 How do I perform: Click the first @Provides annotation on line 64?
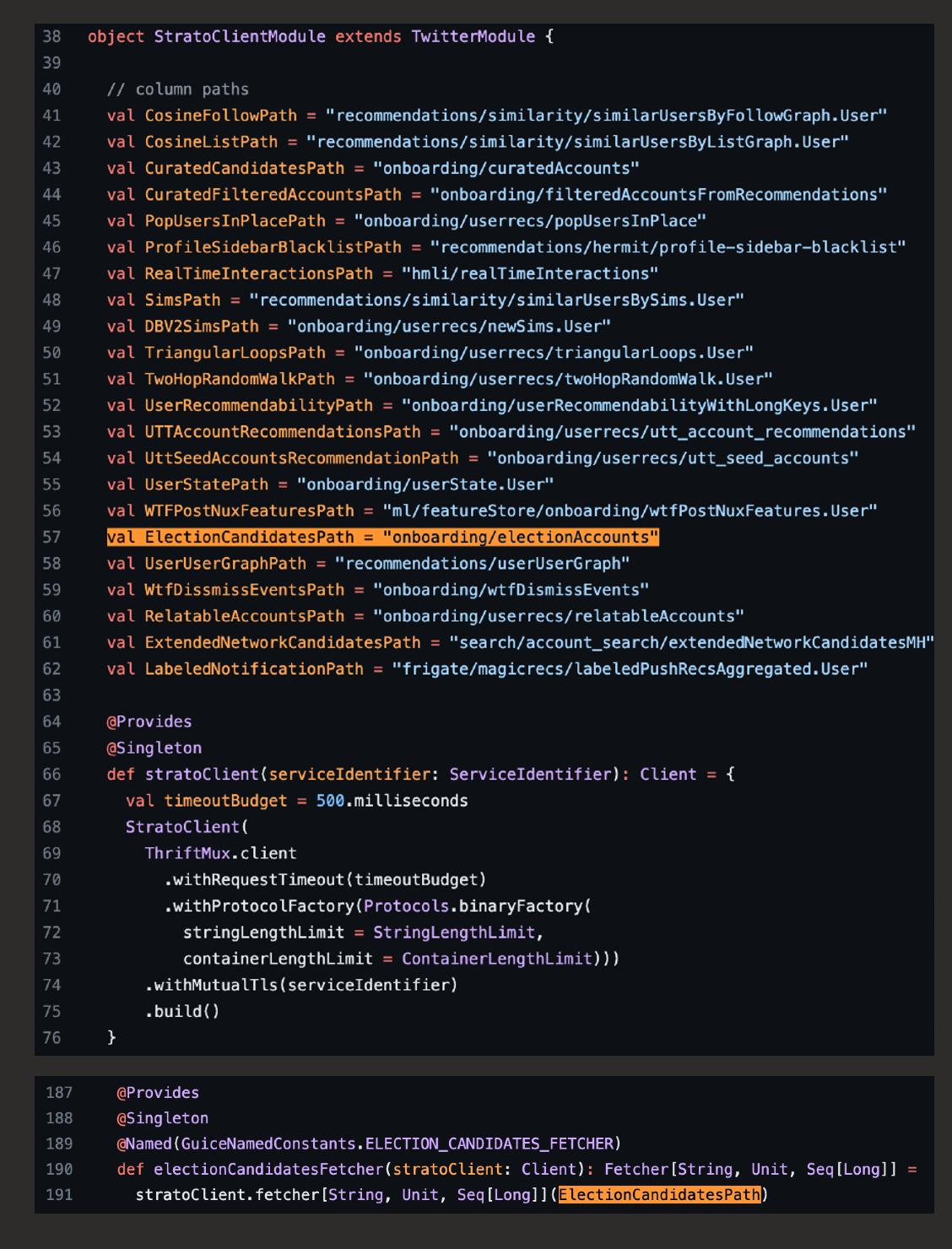coord(149,722)
